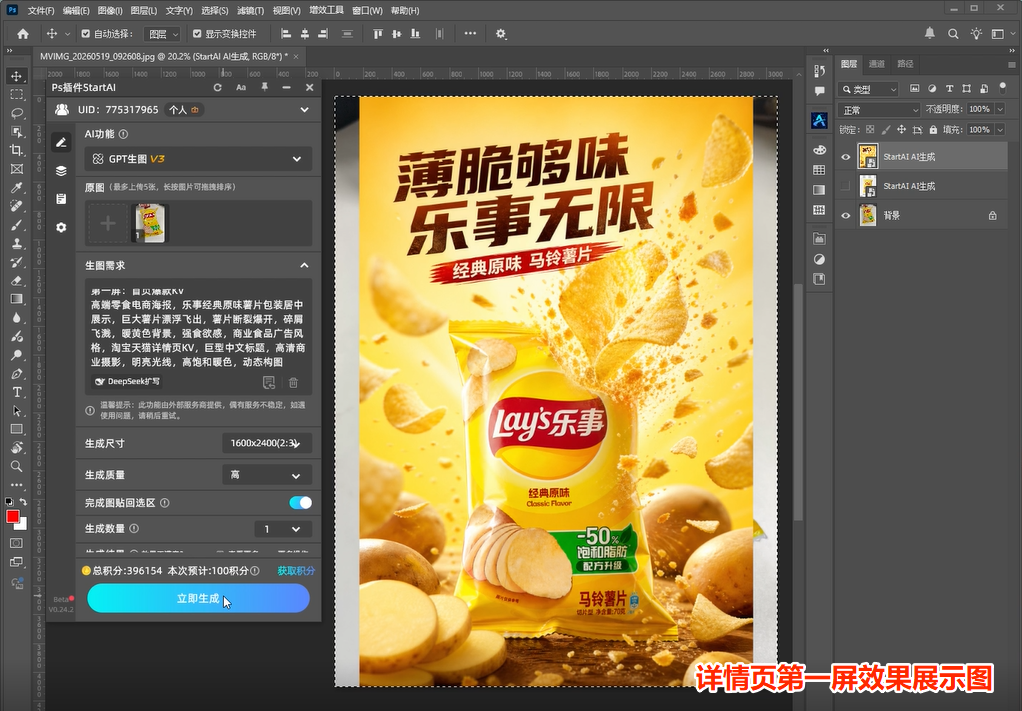The height and width of the screenshot is (711, 1022).
Task: Toggle lock transparent pixels icon
Action: [870, 130]
